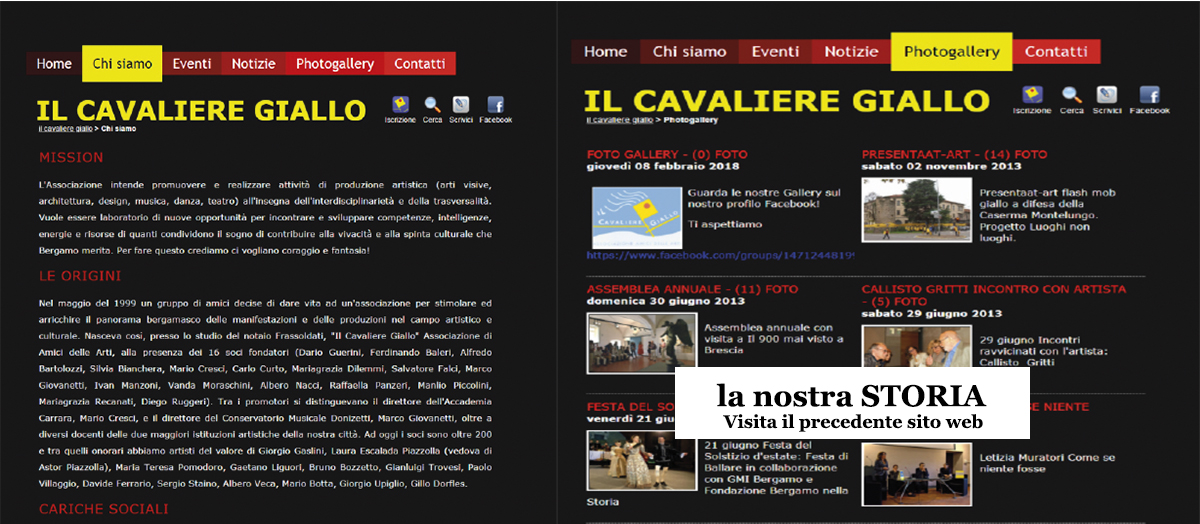Viewport: 1200px width, 524px height.
Task: Click the Mission section heading
Action: click(71, 157)
